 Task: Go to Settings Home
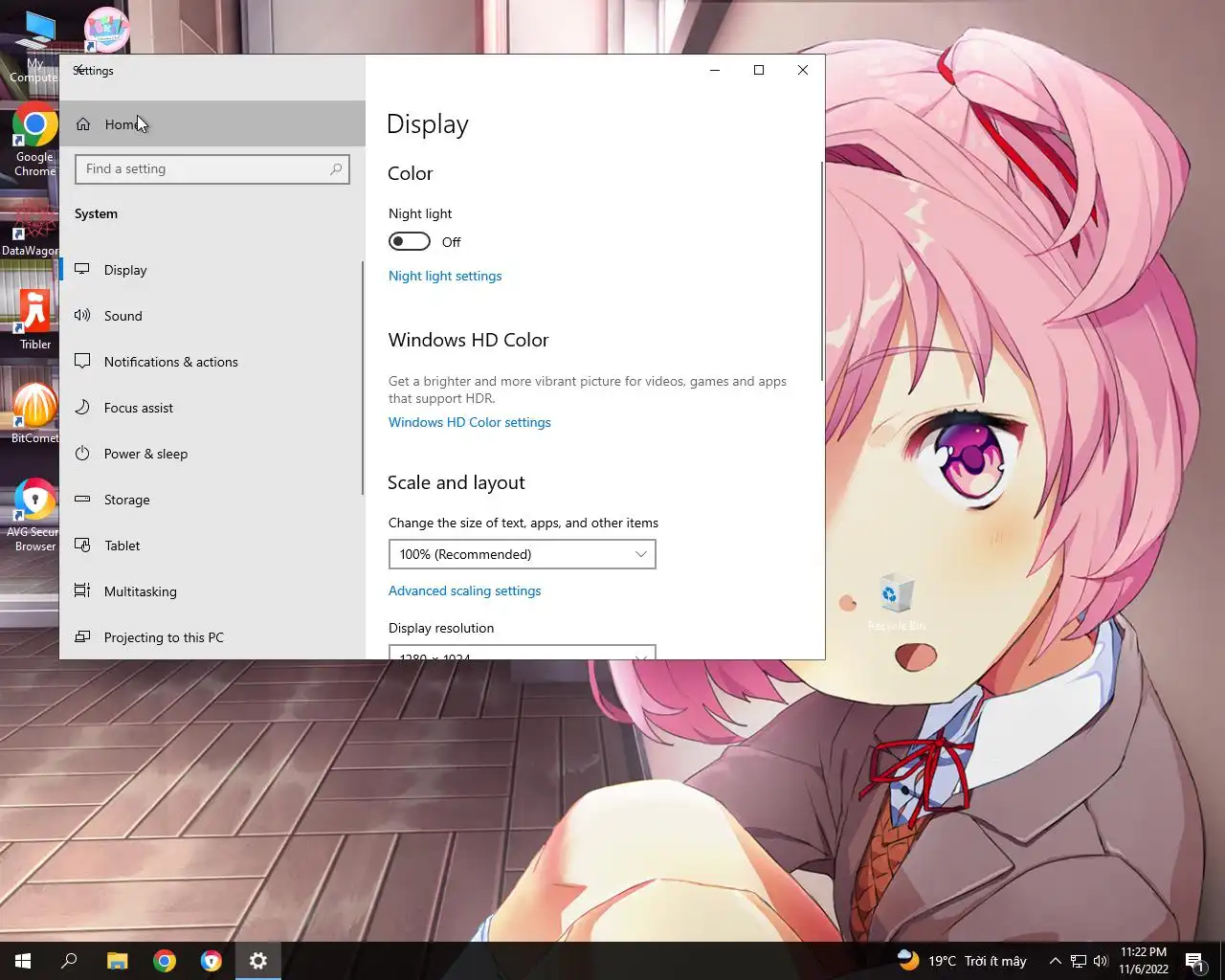point(212,124)
